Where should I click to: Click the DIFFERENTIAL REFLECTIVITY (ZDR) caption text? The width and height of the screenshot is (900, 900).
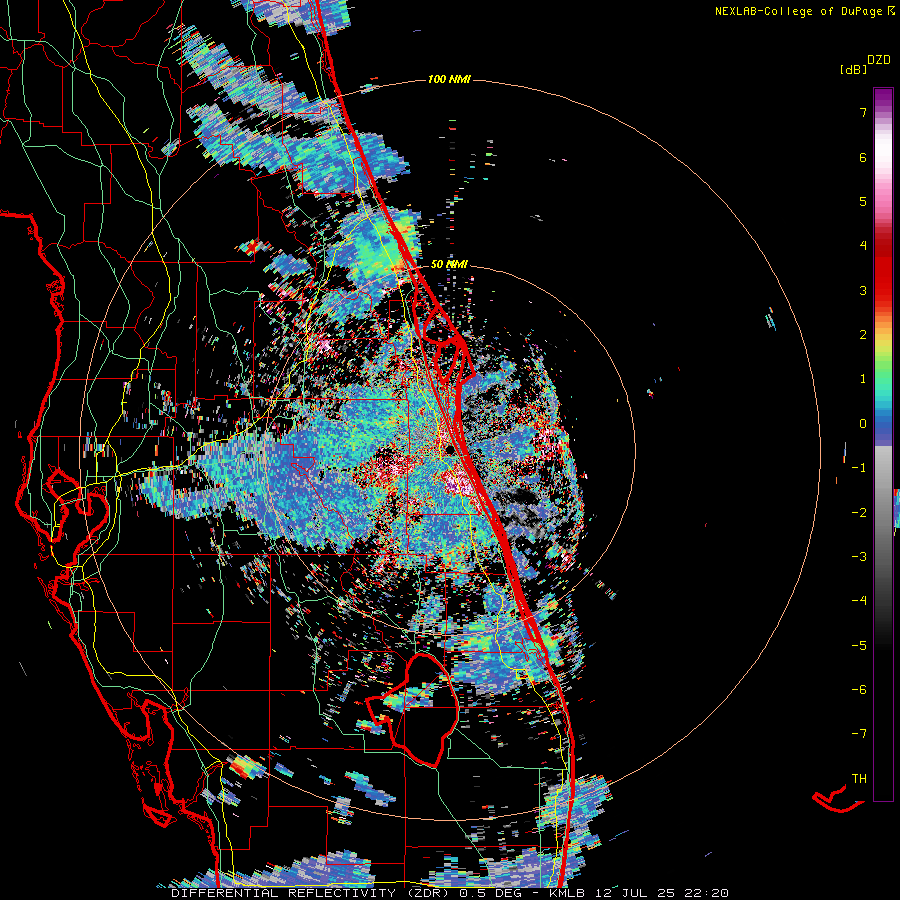click(311, 893)
